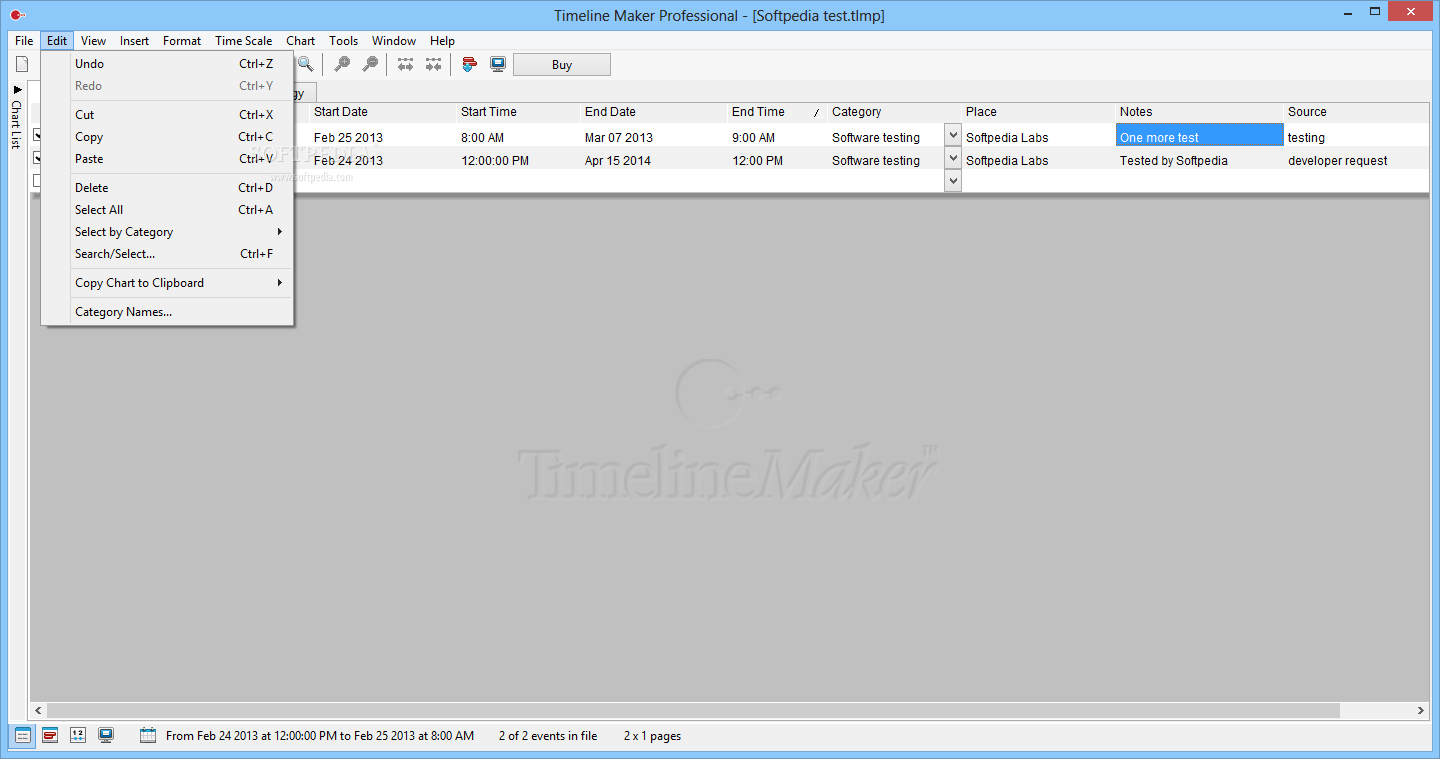Viewport: 1440px width, 759px height.
Task: Select the 'developer request' source cell
Action: [x=1356, y=160]
